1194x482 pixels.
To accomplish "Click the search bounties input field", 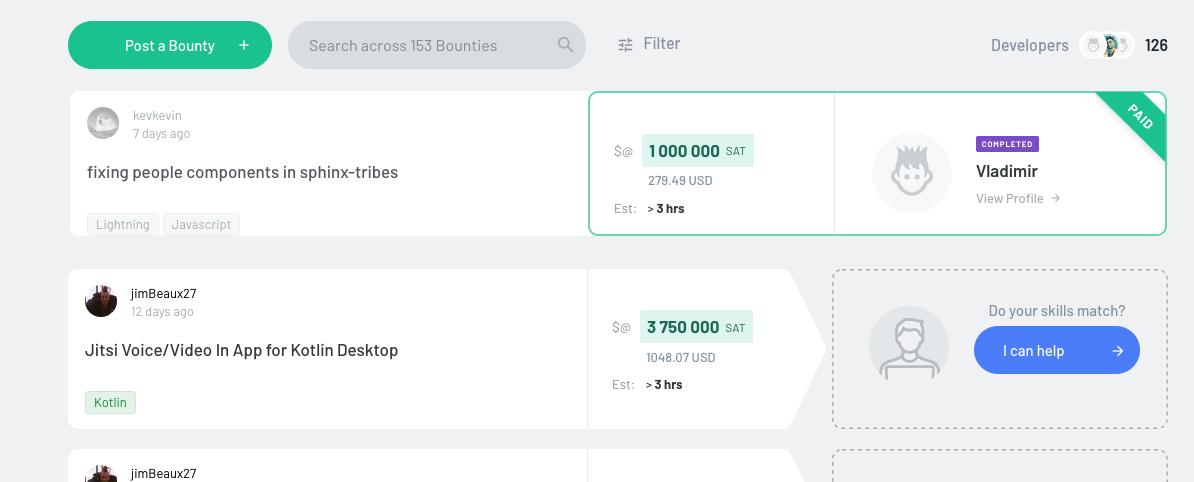I will click(420, 45).
